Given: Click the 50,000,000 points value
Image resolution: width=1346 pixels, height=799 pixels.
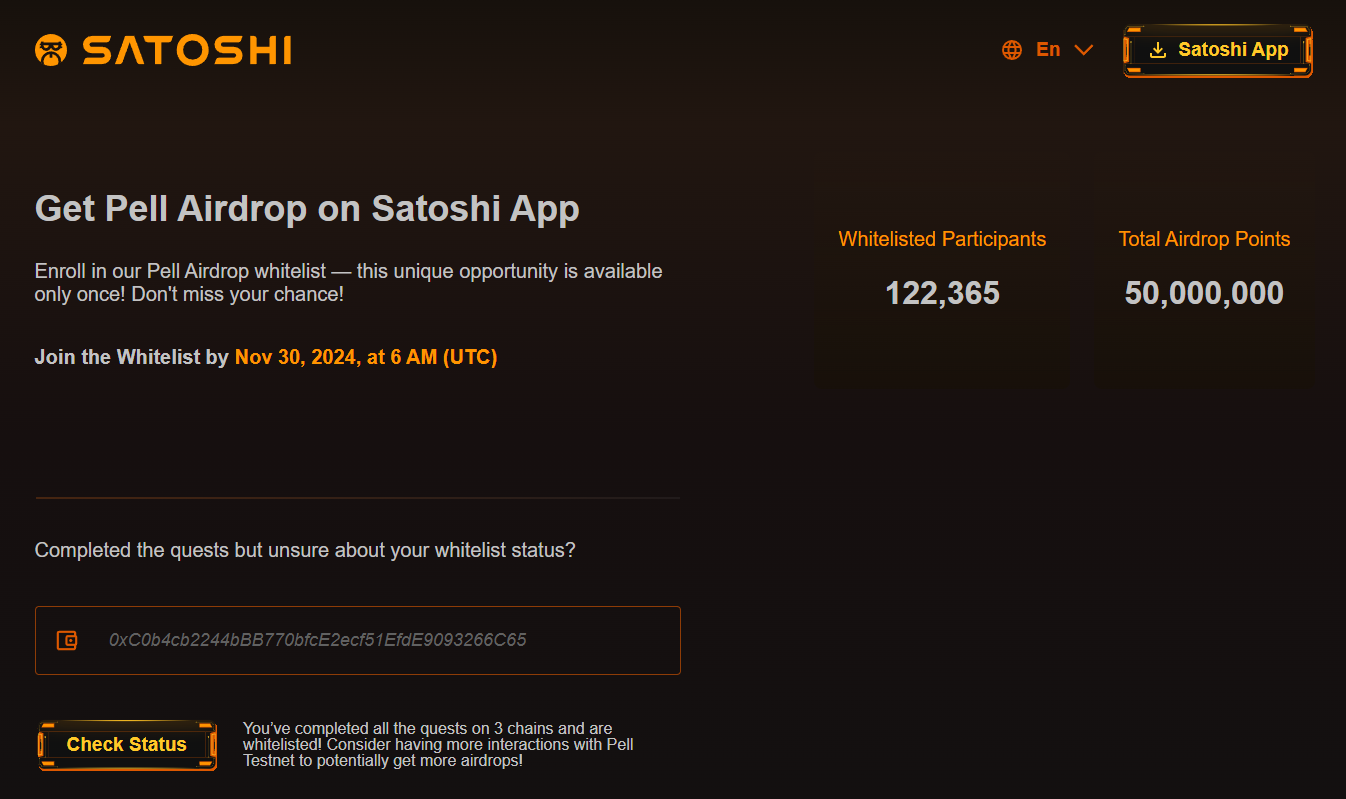Looking at the screenshot, I should [1204, 293].
